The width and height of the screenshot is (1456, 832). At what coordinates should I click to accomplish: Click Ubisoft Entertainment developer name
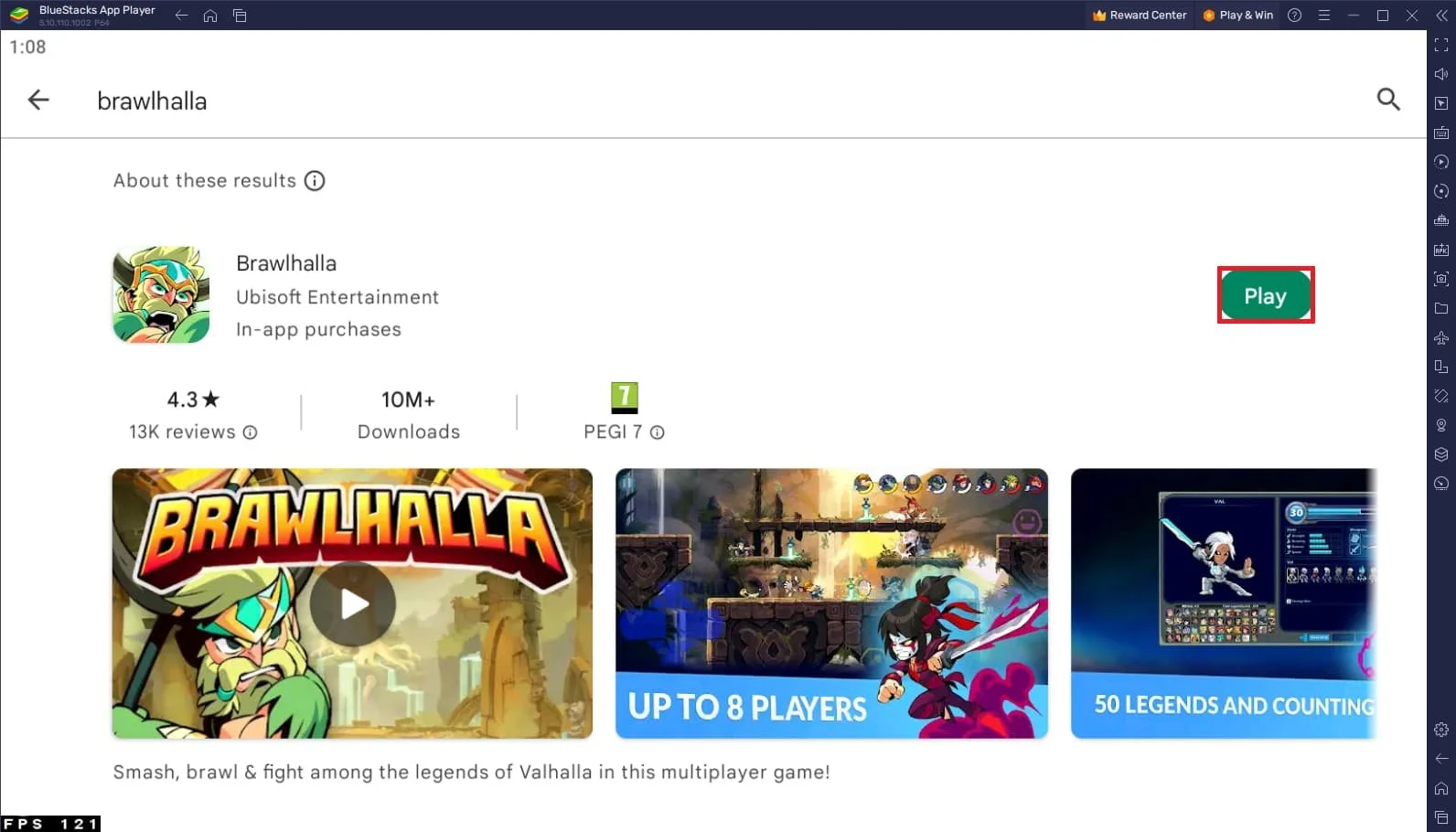click(x=337, y=297)
